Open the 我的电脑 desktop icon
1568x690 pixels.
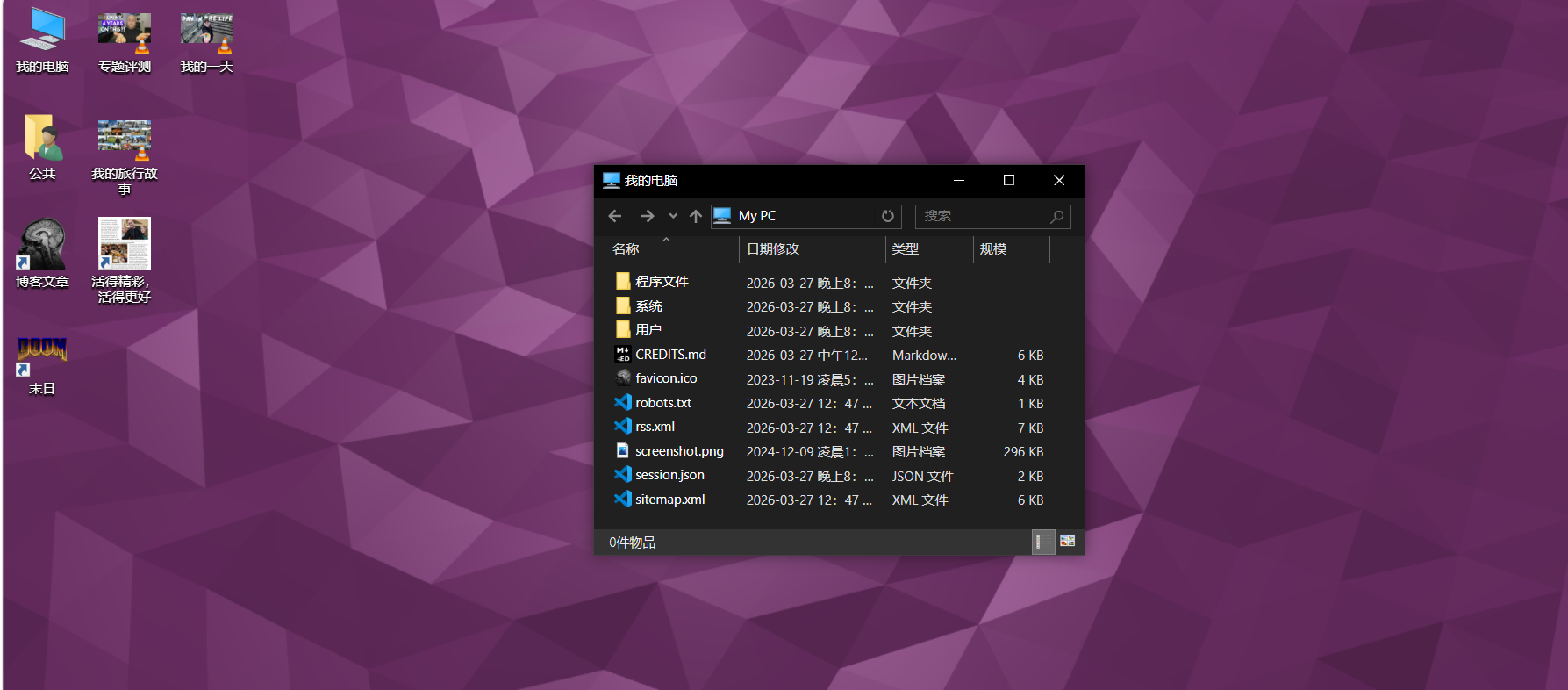point(42,40)
